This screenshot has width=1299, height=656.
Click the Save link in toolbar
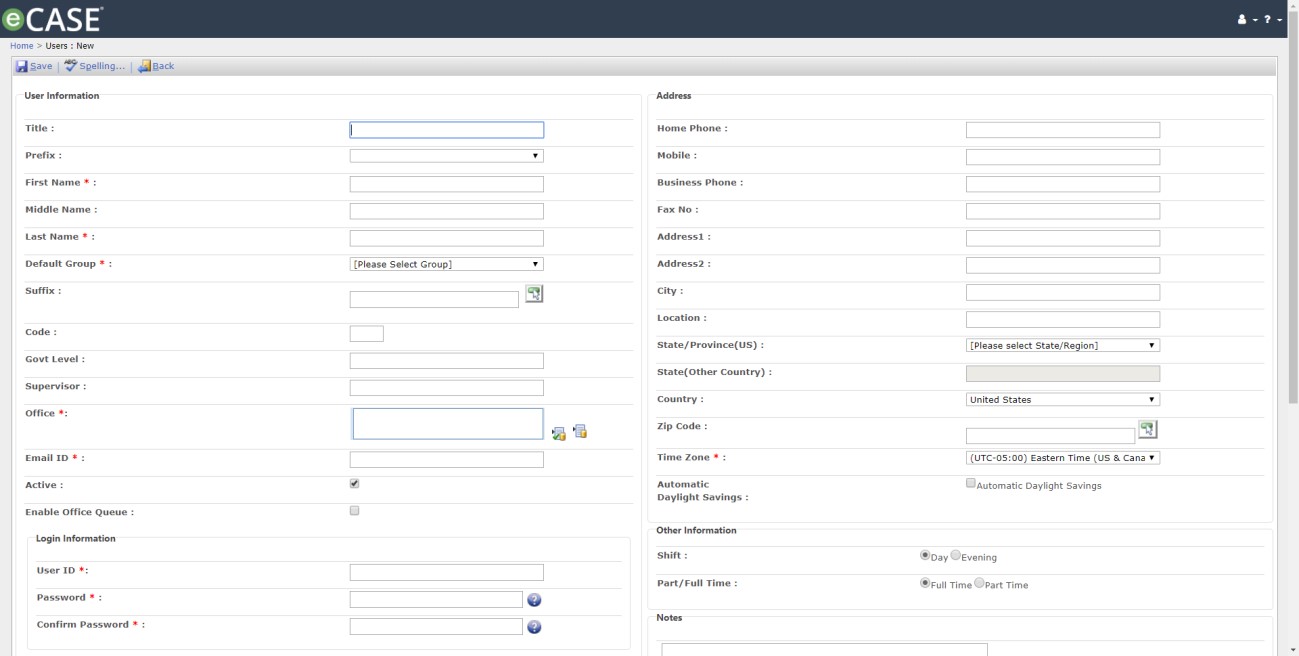coord(41,66)
